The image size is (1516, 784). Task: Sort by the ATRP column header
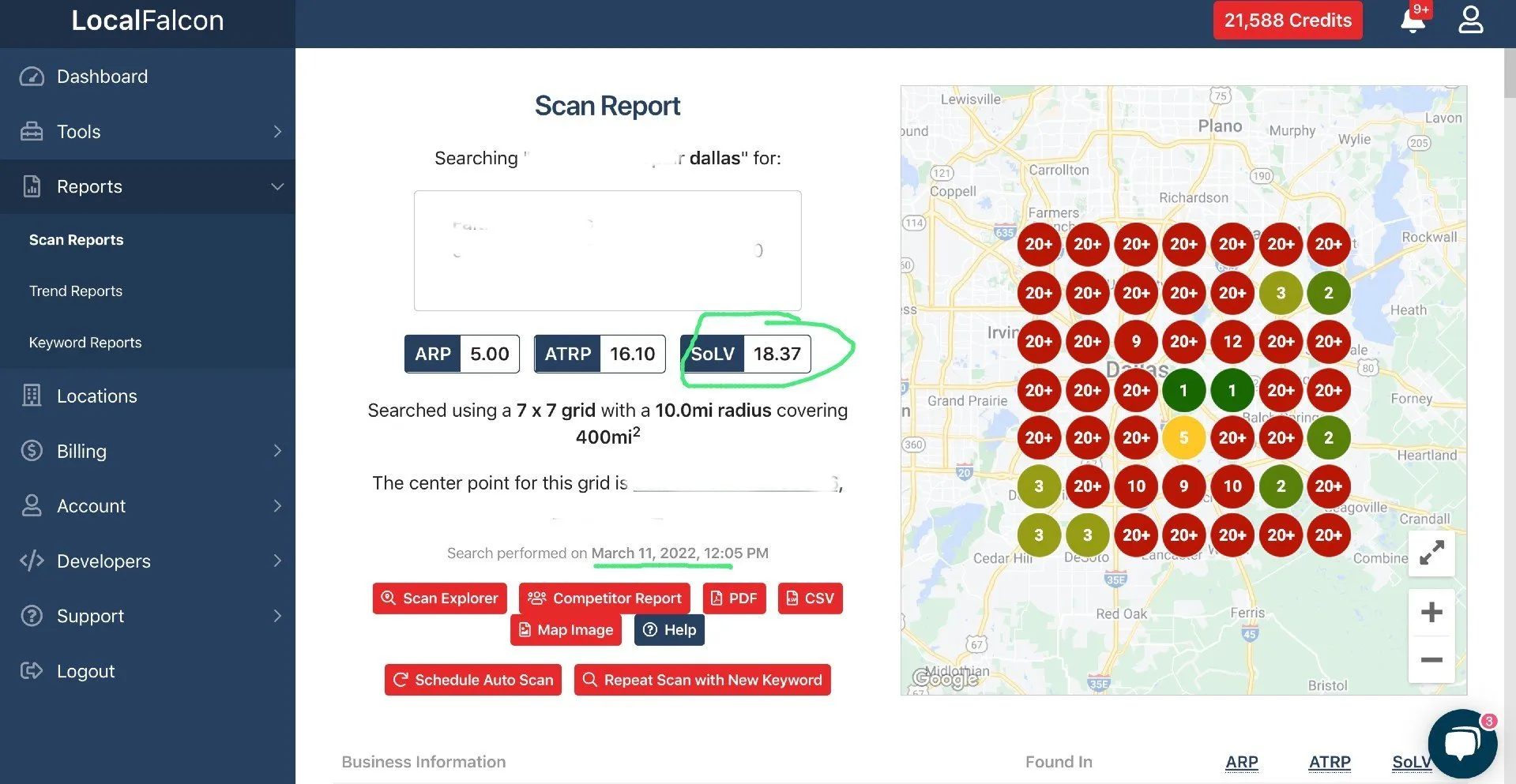point(1330,762)
